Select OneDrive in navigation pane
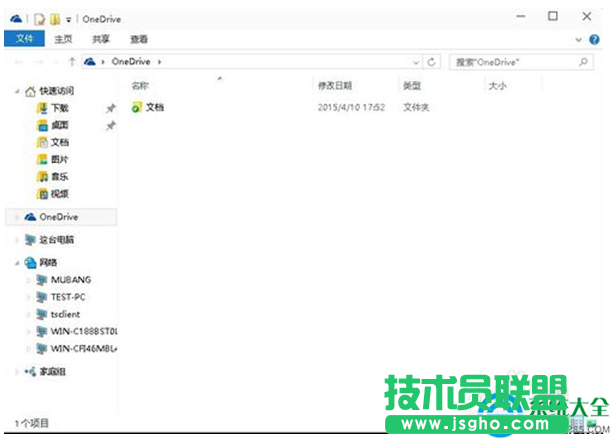 (x=59, y=217)
